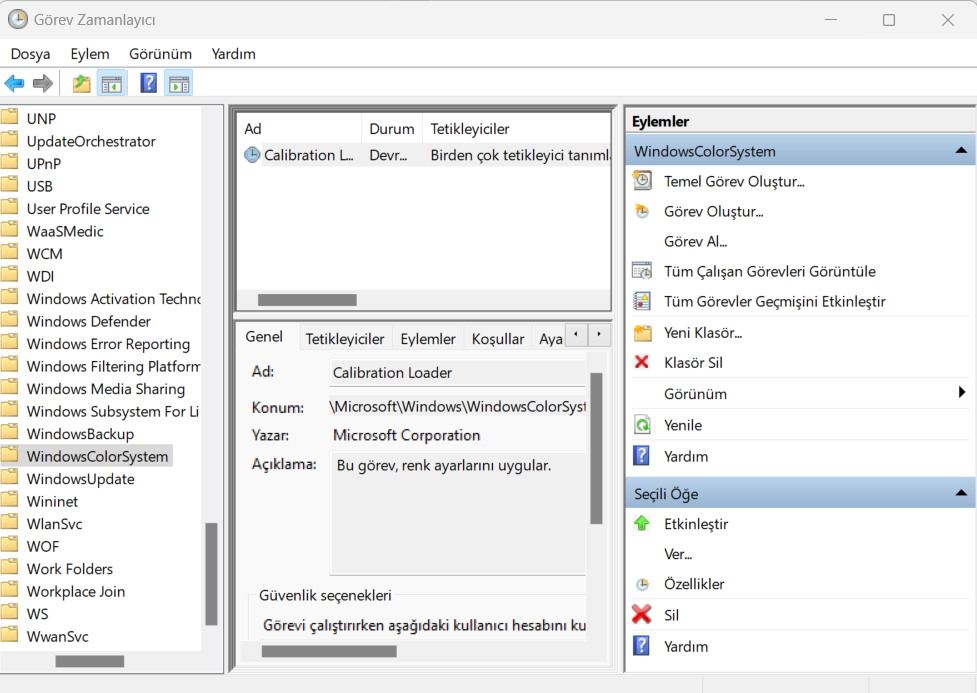Select the Windows Error Reporting folder
The width and height of the screenshot is (977, 693).
point(108,343)
